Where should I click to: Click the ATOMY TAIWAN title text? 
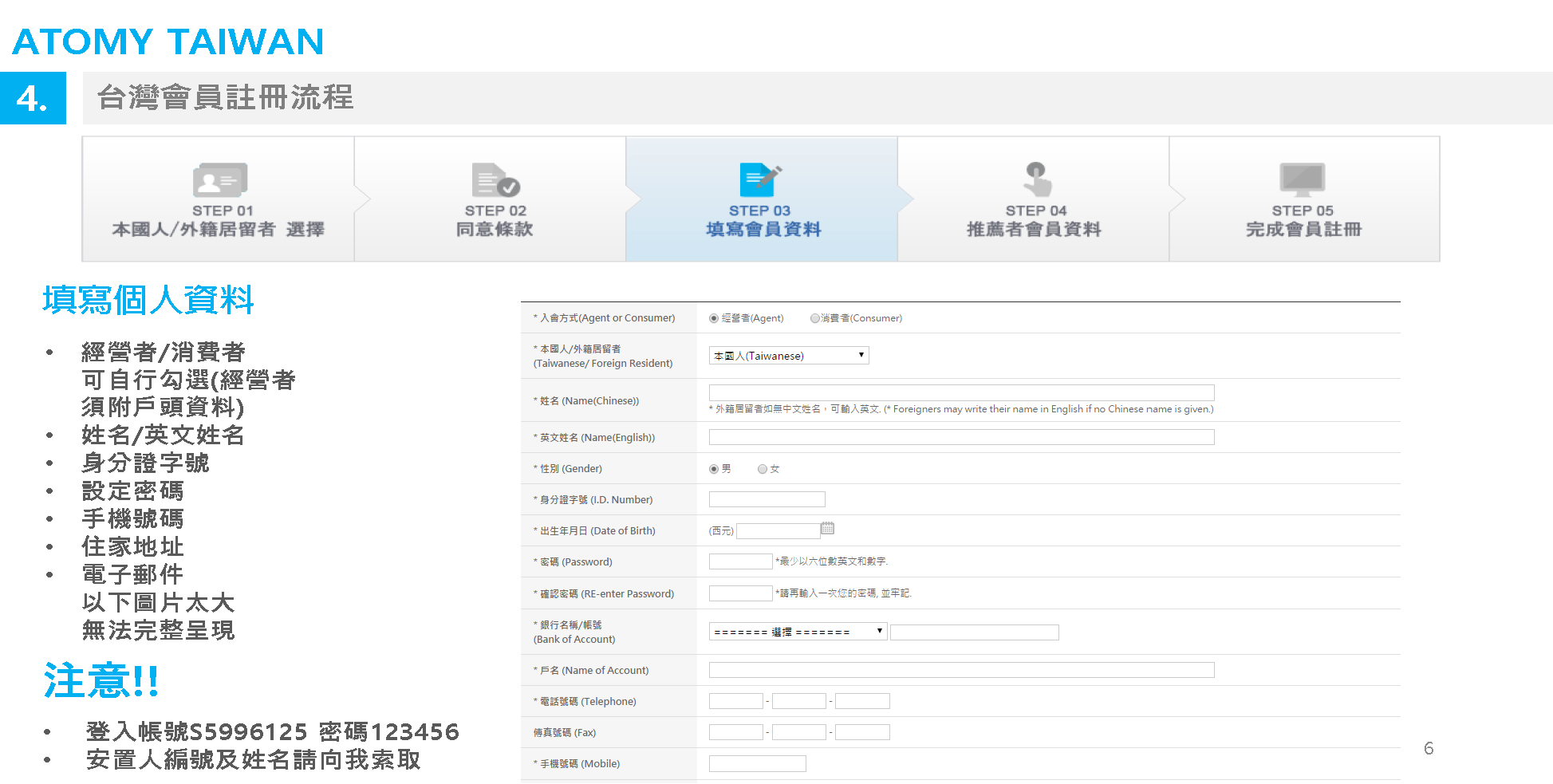point(168,41)
